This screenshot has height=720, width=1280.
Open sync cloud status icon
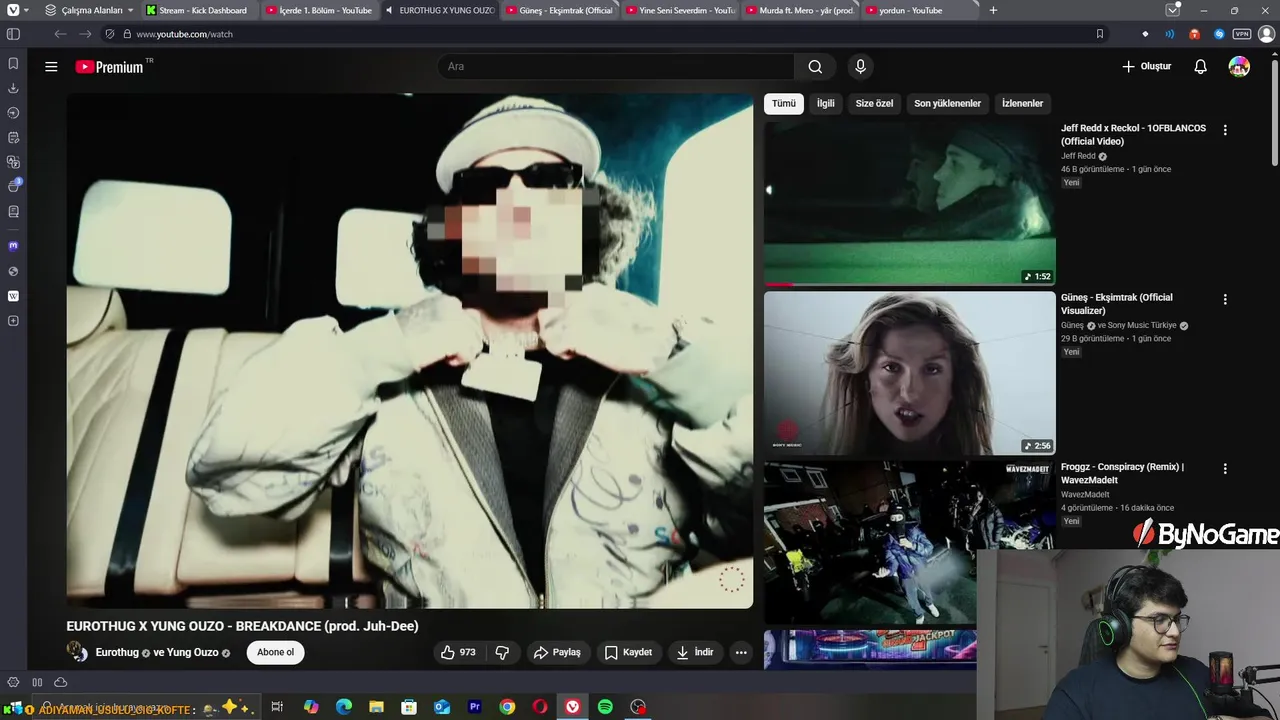60,682
